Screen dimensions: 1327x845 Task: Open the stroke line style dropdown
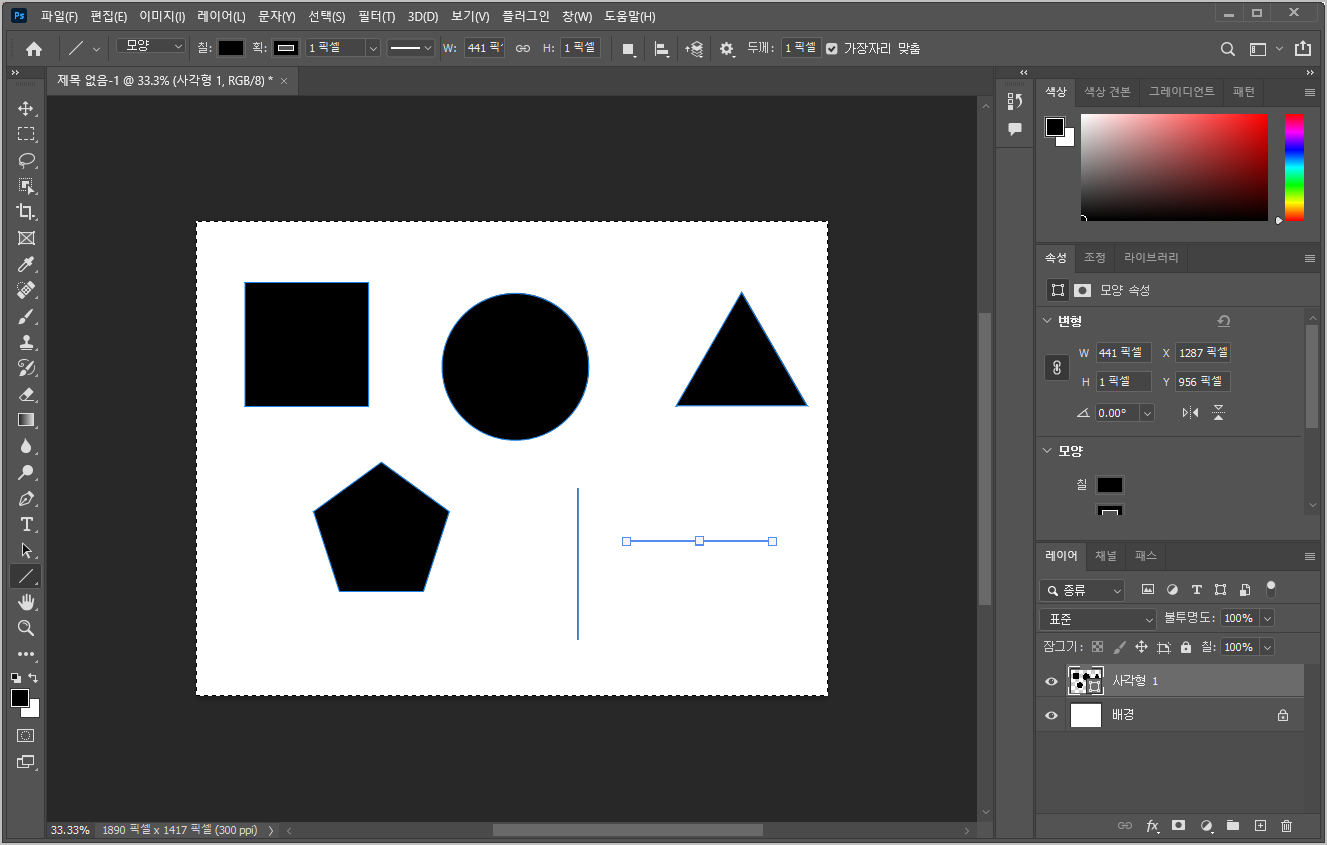pos(411,48)
